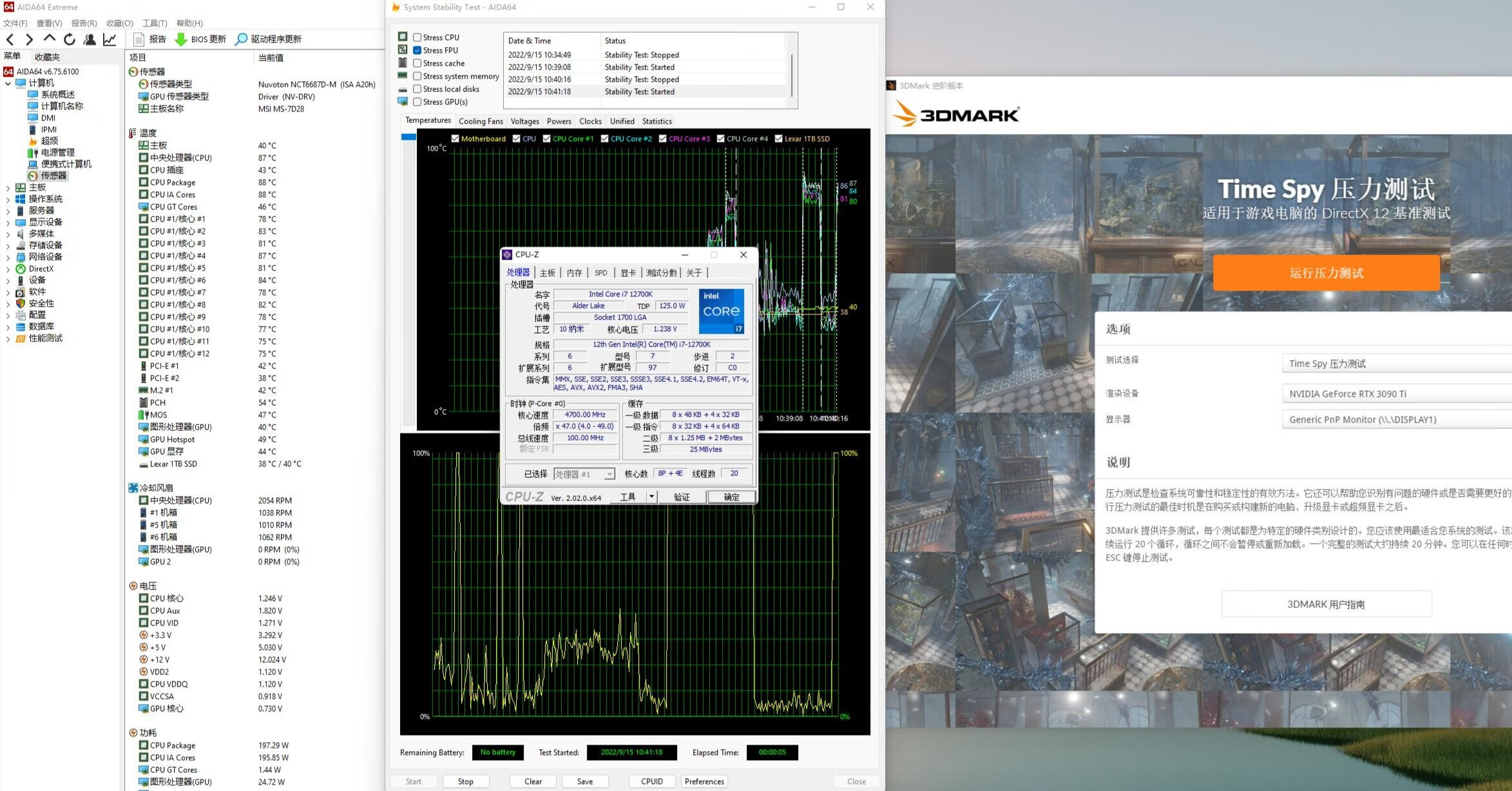1512x791 pixels.
Task: Open the CPU-Z 工具 dropdown arrow
Action: click(x=651, y=497)
